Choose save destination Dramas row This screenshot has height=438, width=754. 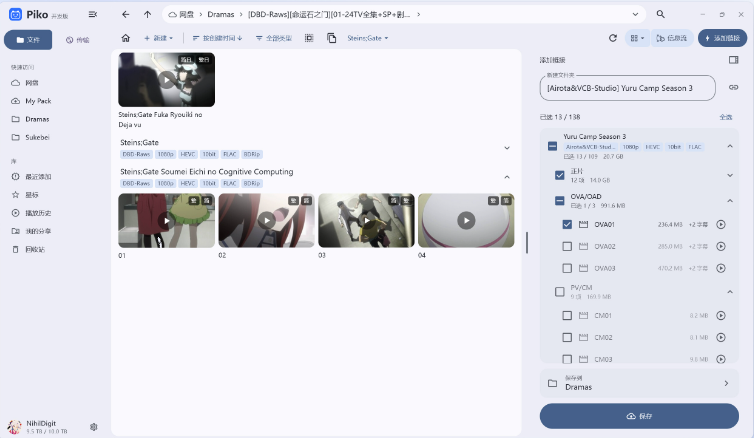pos(639,383)
